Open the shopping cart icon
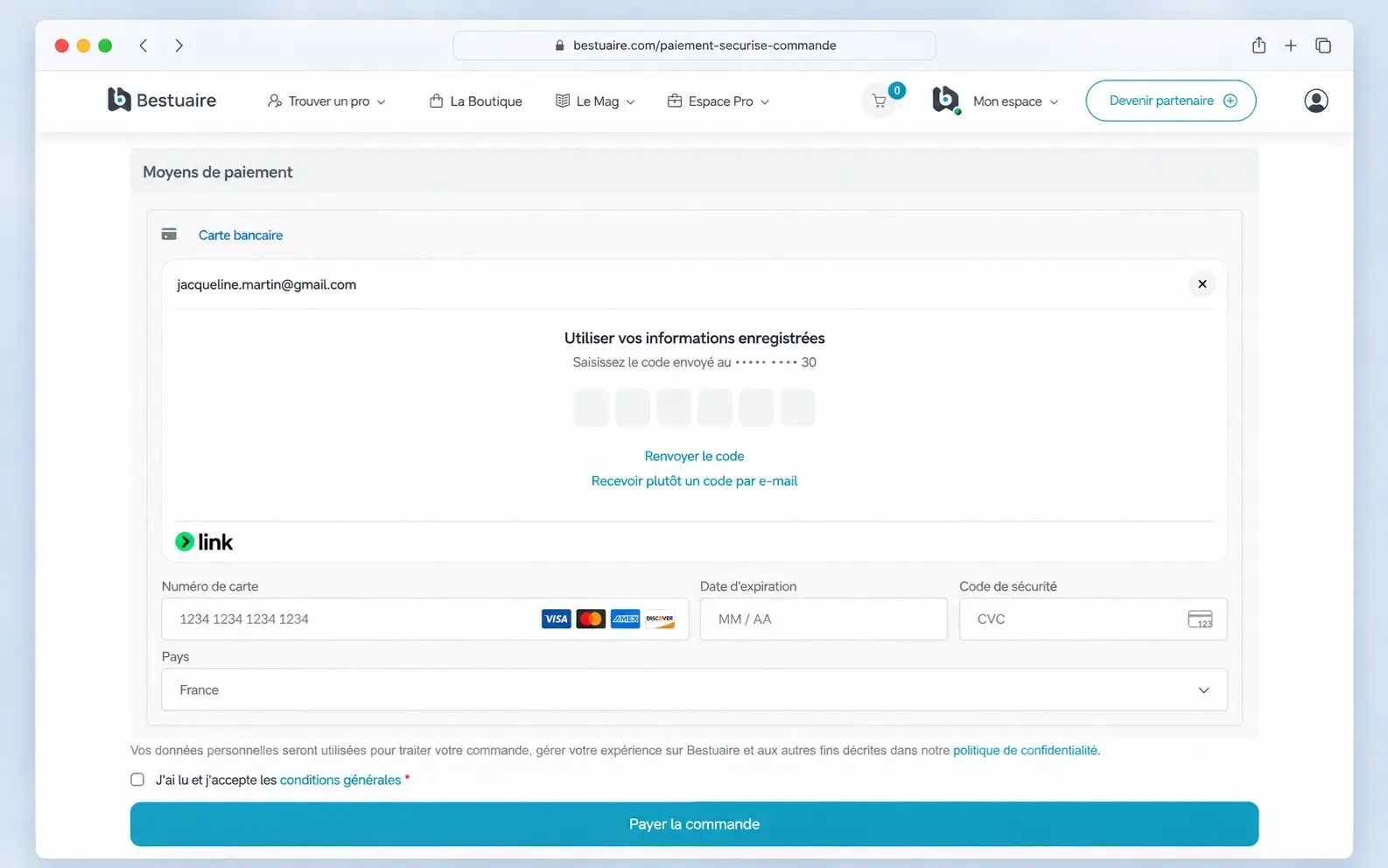This screenshot has width=1388, height=868. tap(880, 101)
